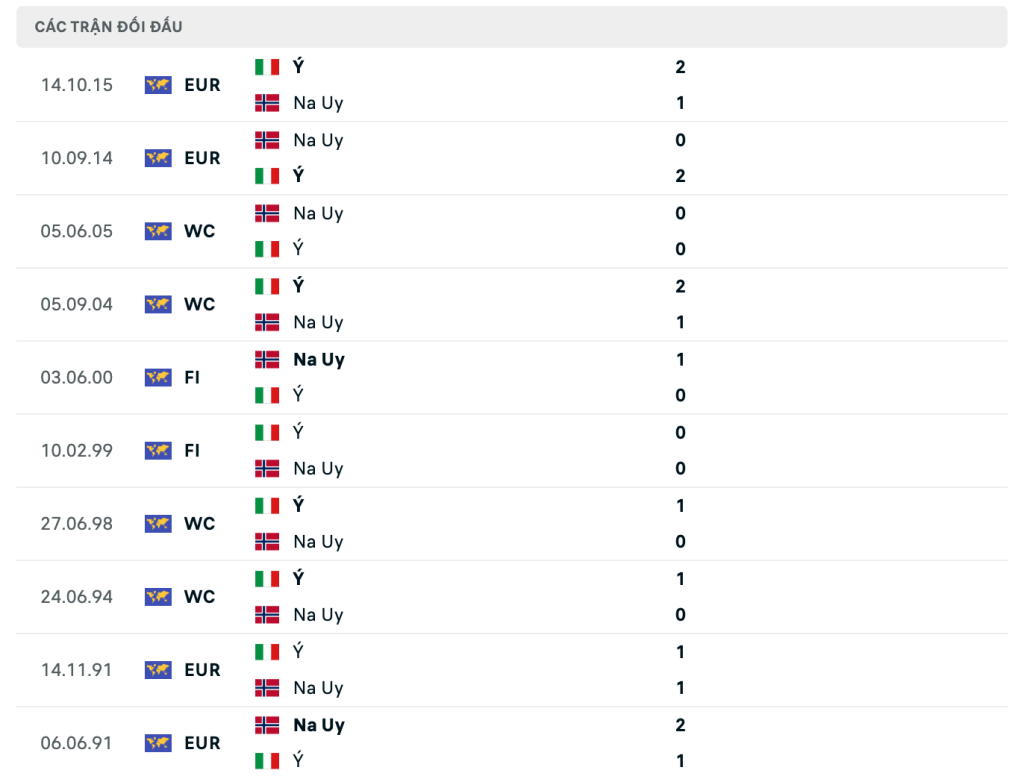This screenshot has height=779, width=1024.
Task: Click Italy flag in the 14.11.91 match
Action: pyautogui.click(x=267, y=652)
